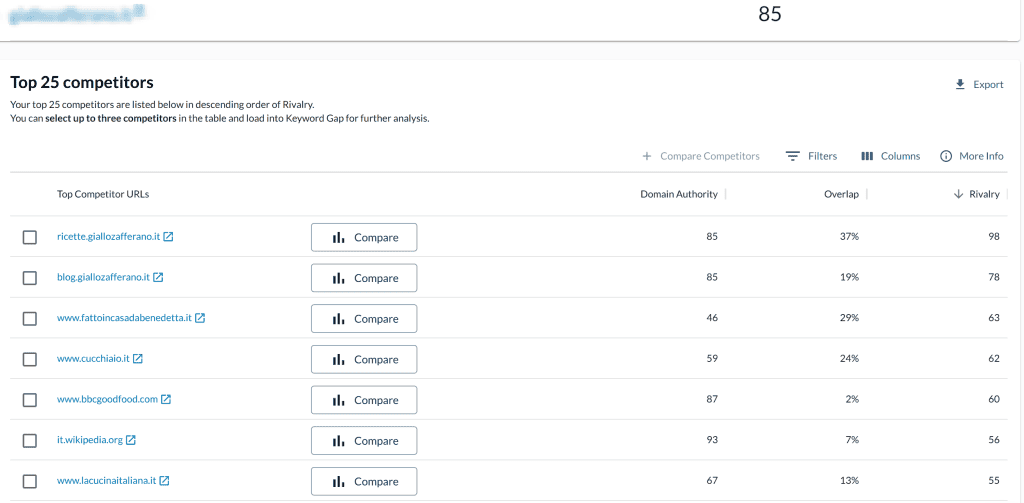
Task: Open the www.lacucinaitaliana.it link
Action: (106, 480)
